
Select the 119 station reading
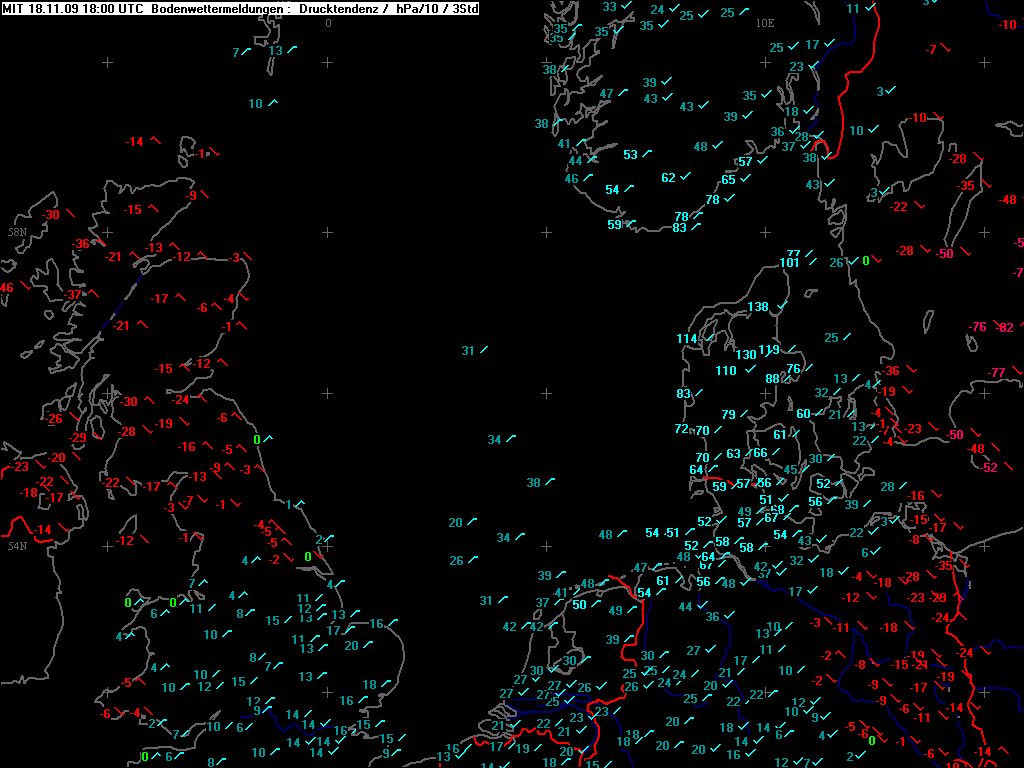pos(769,350)
